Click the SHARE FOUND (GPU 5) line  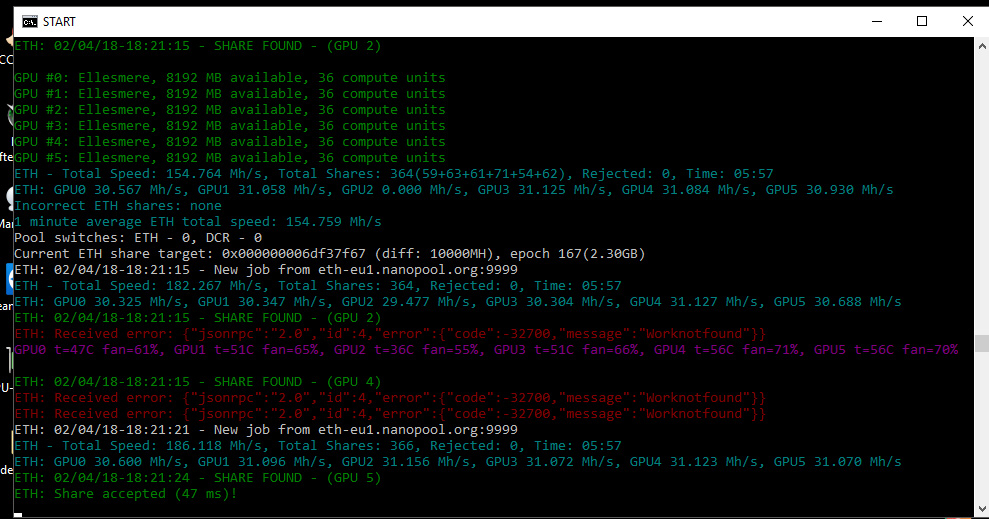tap(197, 478)
